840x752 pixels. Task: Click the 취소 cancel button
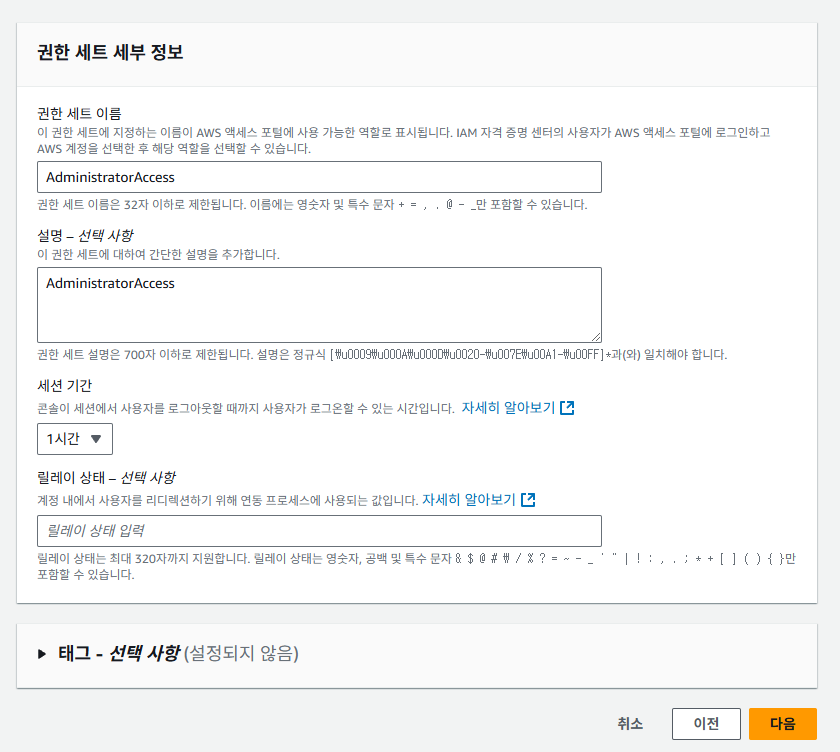630,724
